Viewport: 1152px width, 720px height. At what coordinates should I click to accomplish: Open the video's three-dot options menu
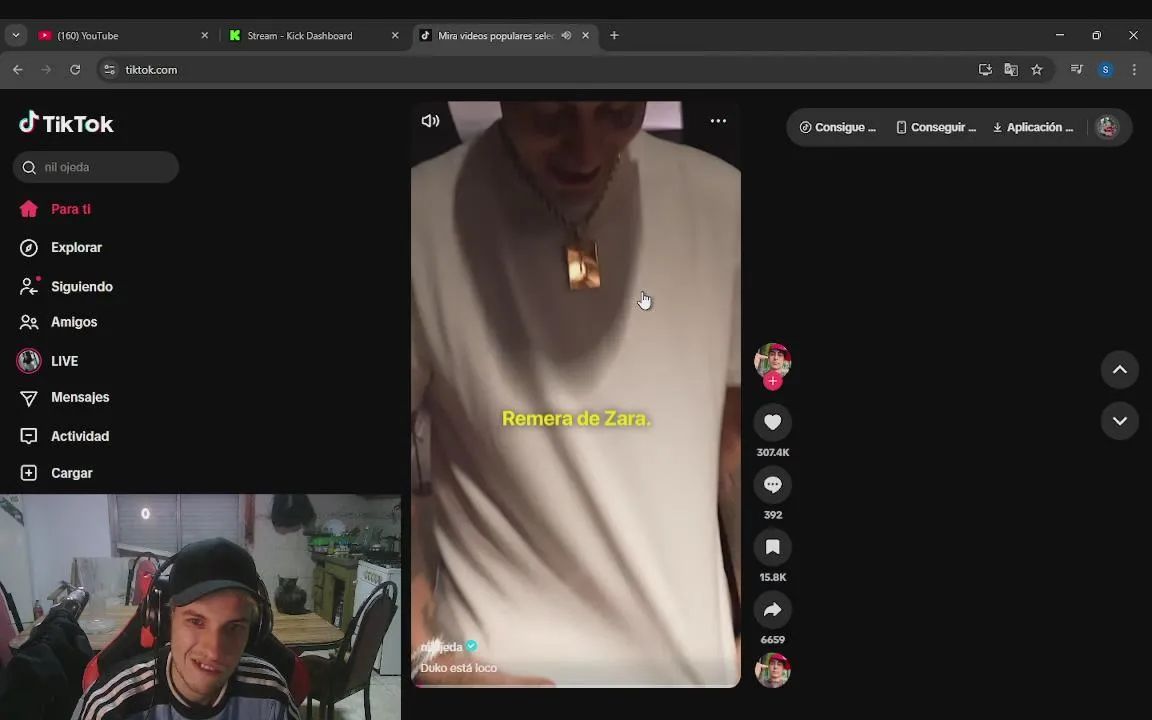pyautogui.click(x=718, y=121)
